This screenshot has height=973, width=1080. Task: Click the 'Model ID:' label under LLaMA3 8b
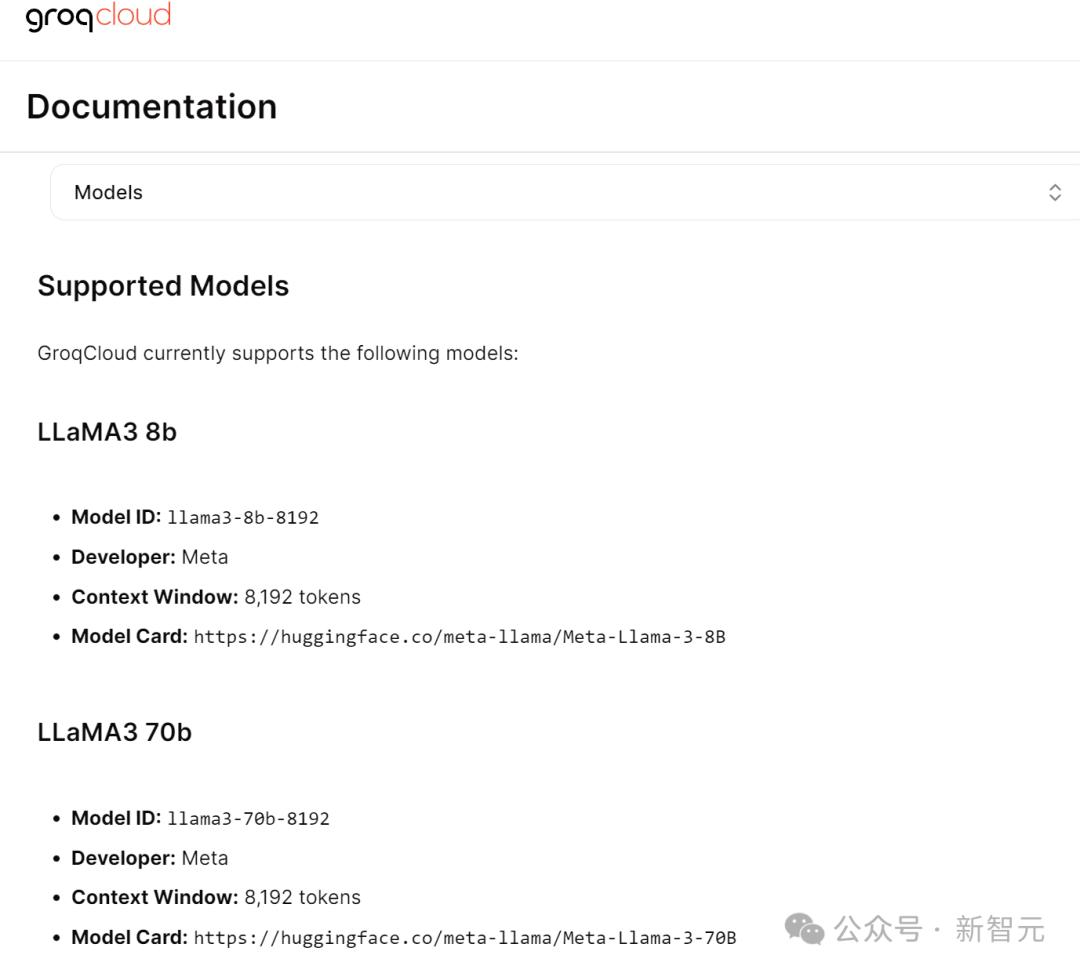point(116,517)
